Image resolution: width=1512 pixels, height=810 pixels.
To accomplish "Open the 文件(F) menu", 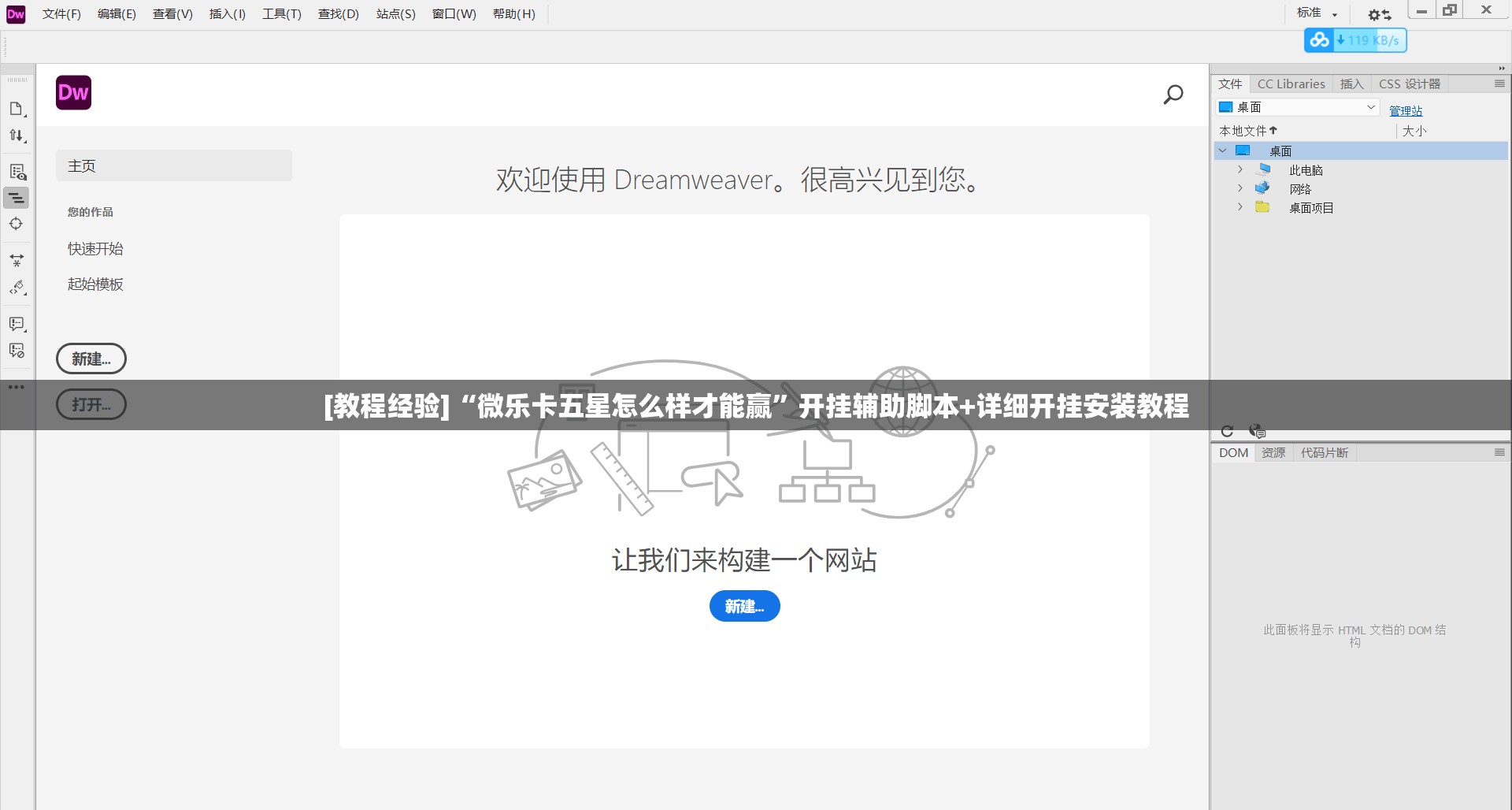I will tap(61, 14).
